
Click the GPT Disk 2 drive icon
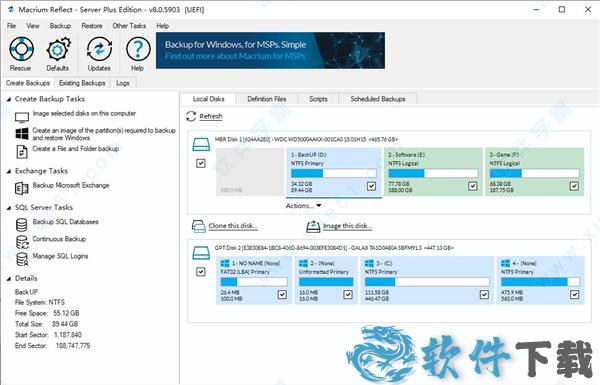tap(201, 253)
